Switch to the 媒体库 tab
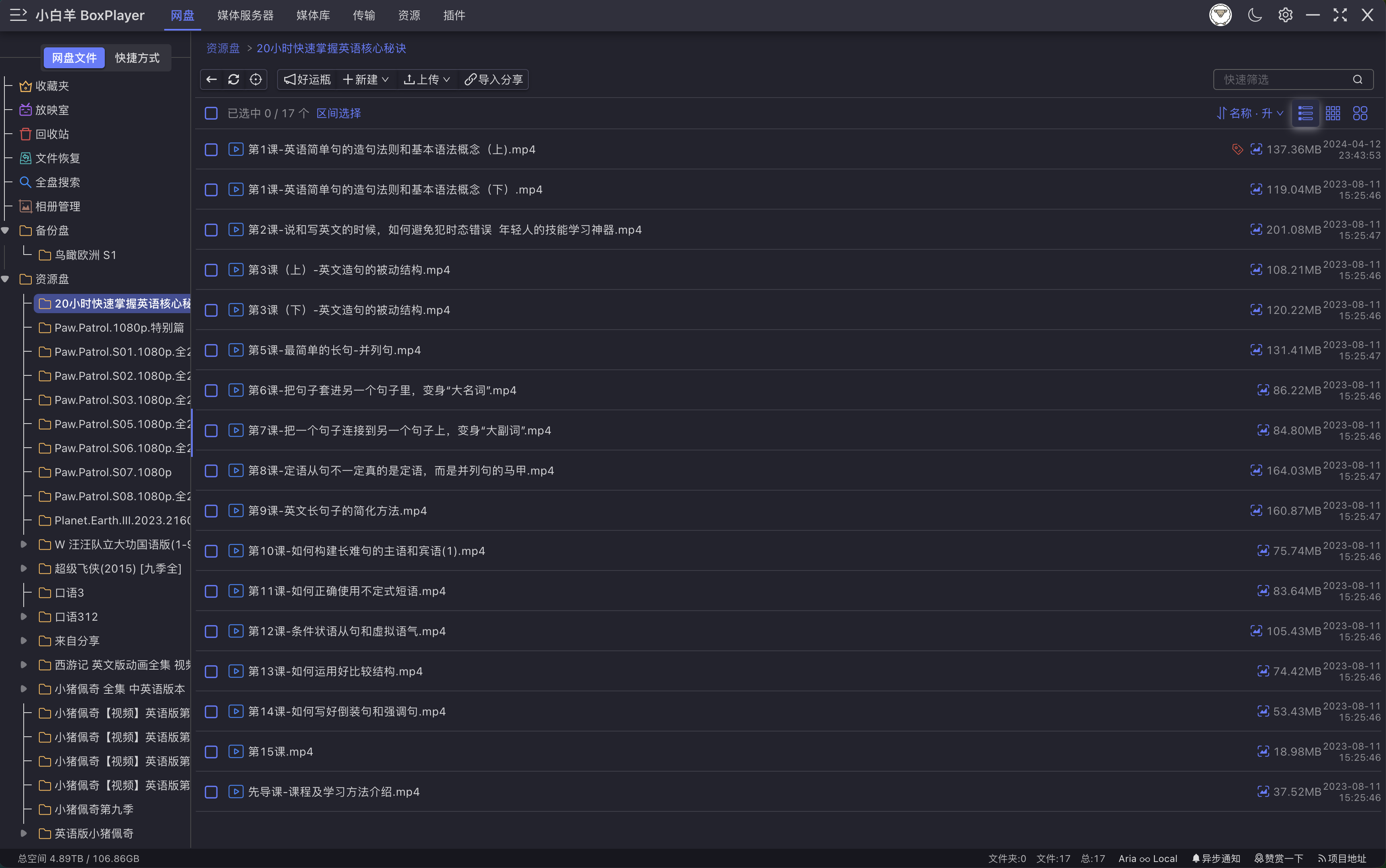 click(x=312, y=16)
